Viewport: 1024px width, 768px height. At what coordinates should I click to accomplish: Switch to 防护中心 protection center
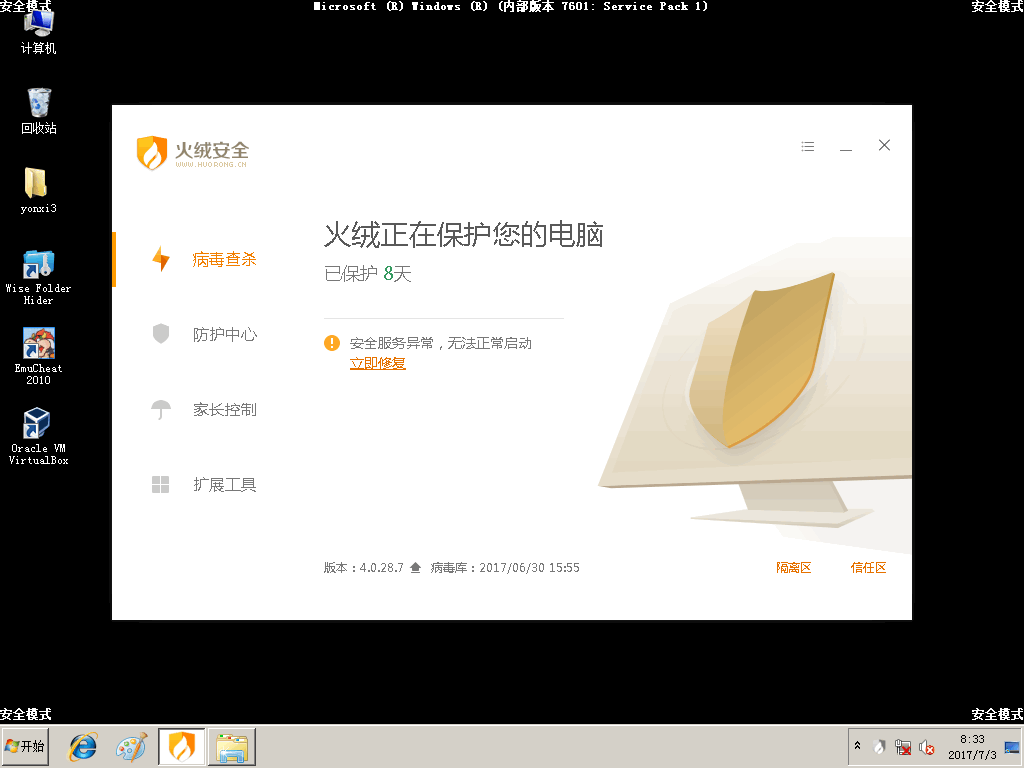pos(224,335)
